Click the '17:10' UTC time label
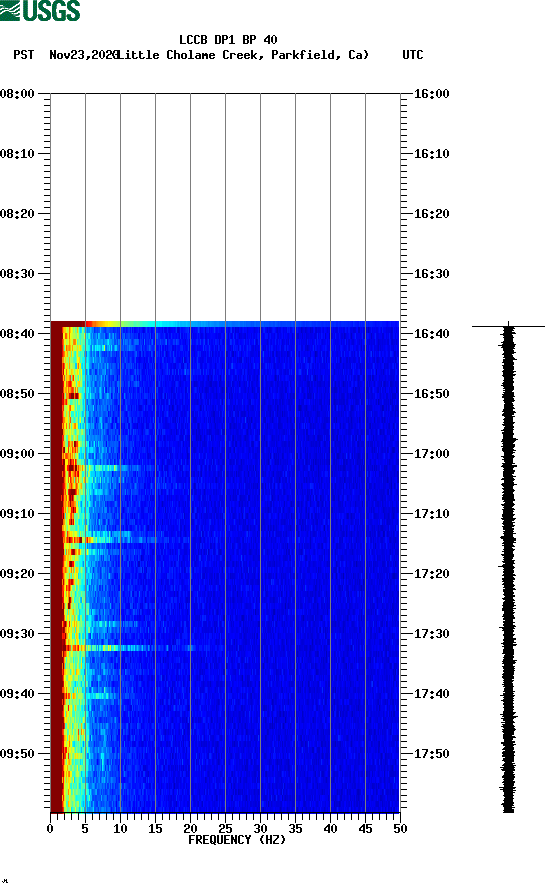The image size is (552, 892). (431, 514)
